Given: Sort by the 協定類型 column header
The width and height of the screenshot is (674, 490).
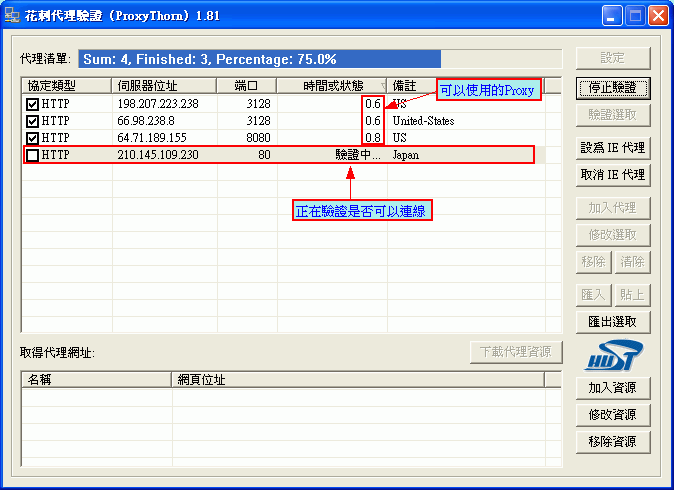Looking at the screenshot, I should click(67, 86).
